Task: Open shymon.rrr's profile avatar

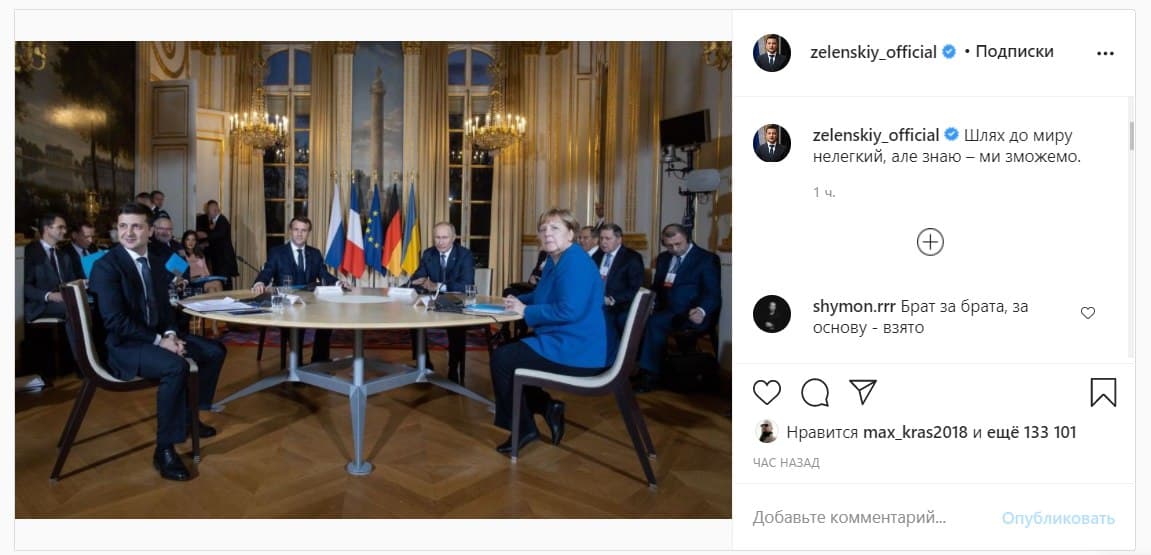Action: click(771, 313)
